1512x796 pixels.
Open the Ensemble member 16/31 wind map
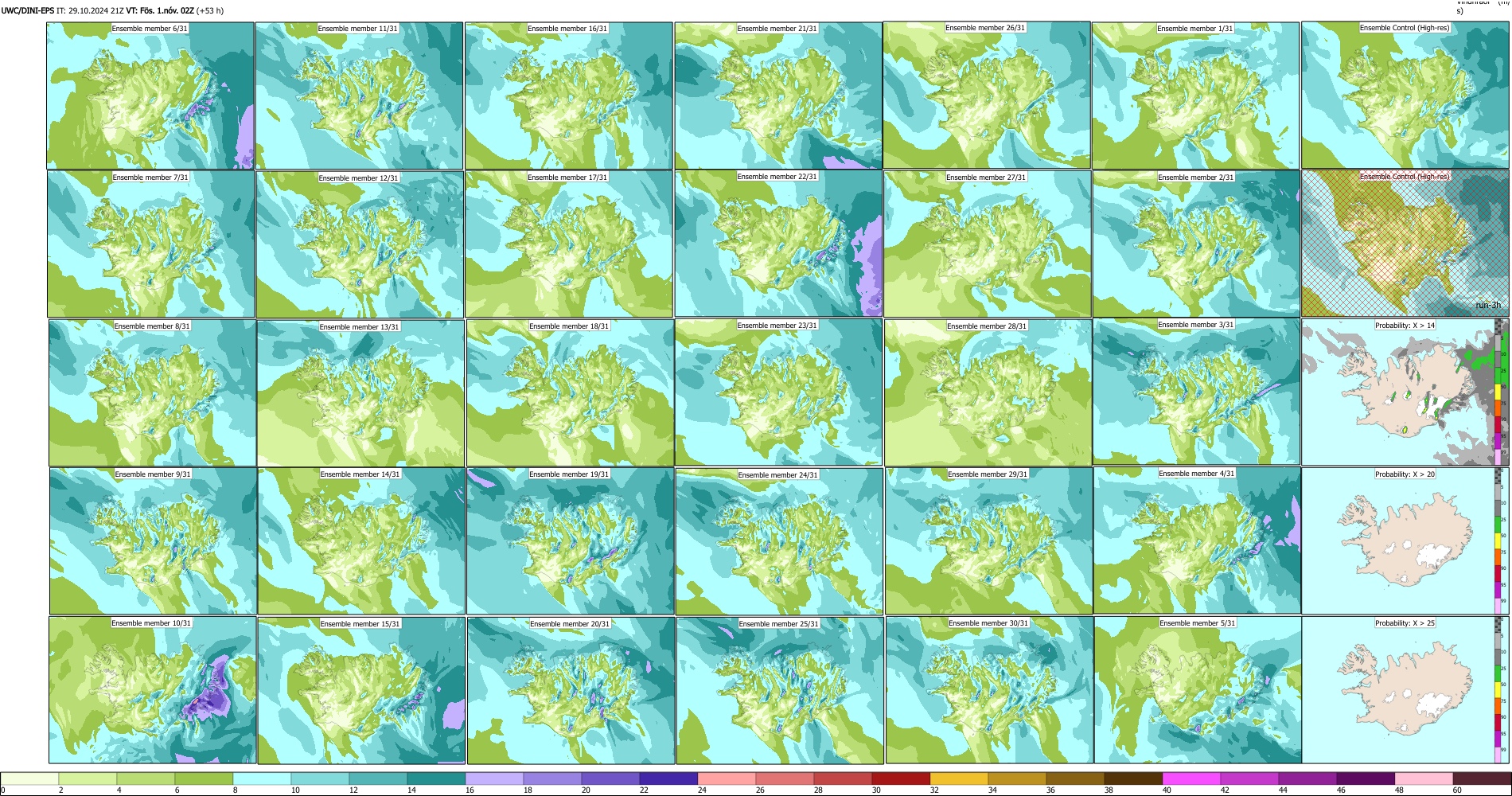coord(569,96)
